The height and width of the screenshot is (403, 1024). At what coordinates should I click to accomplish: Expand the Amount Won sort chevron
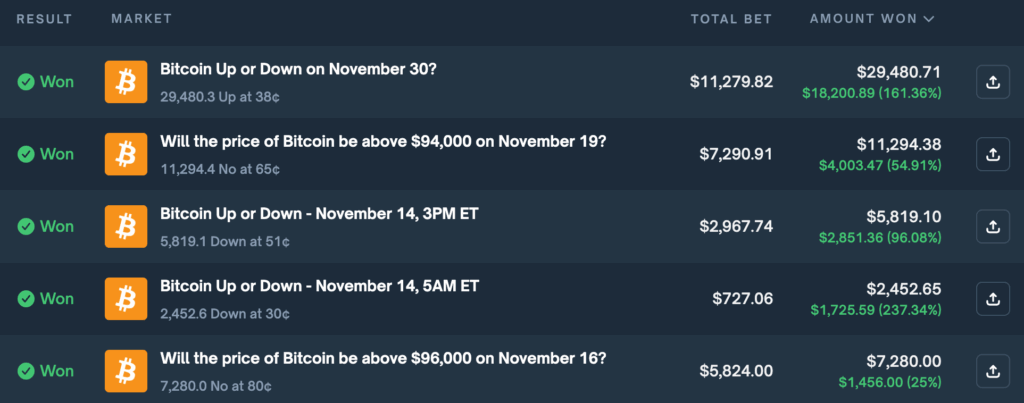tap(929, 19)
